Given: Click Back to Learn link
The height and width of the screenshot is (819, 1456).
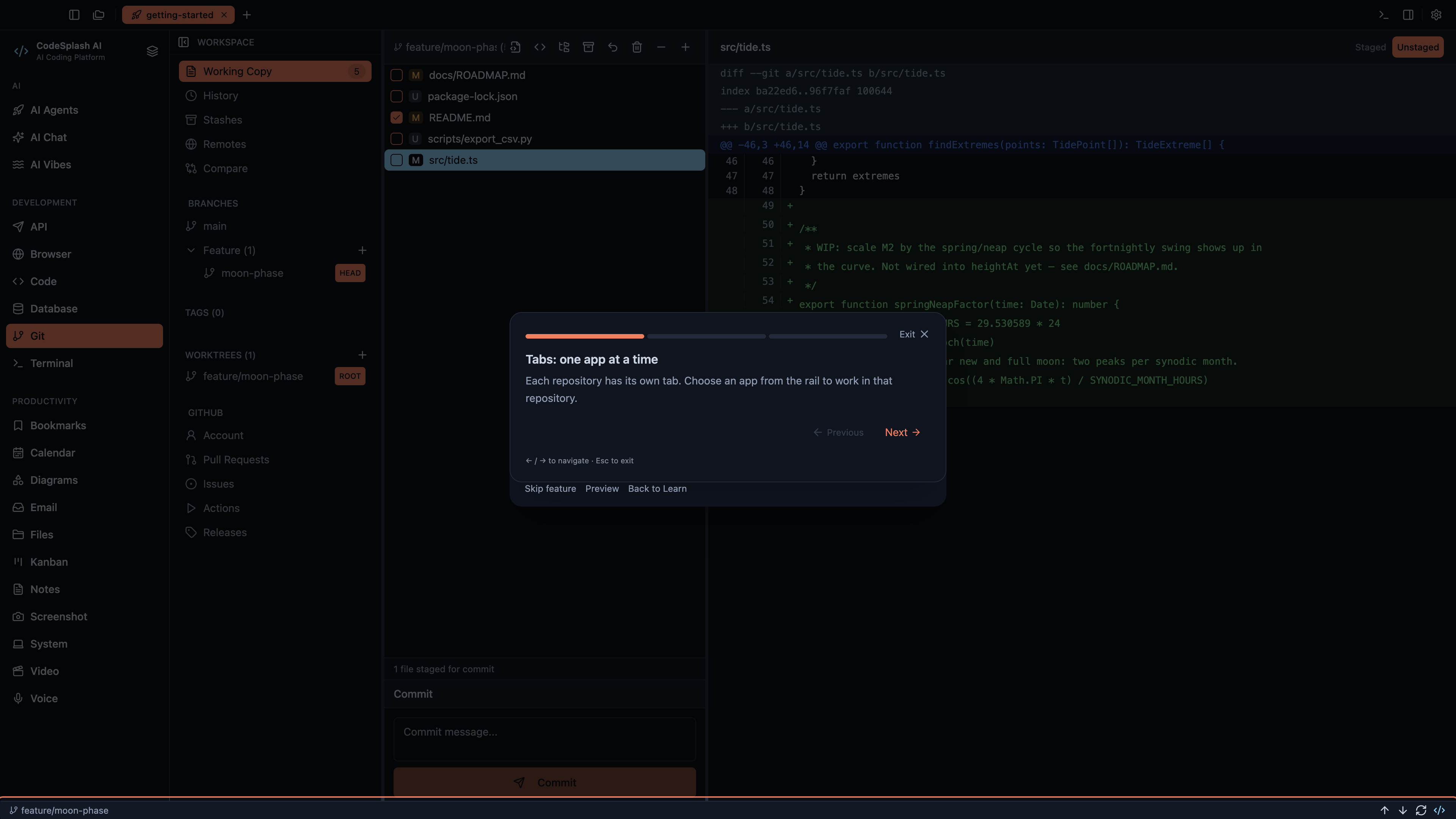Looking at the screenshot, I should click(657, 488).
